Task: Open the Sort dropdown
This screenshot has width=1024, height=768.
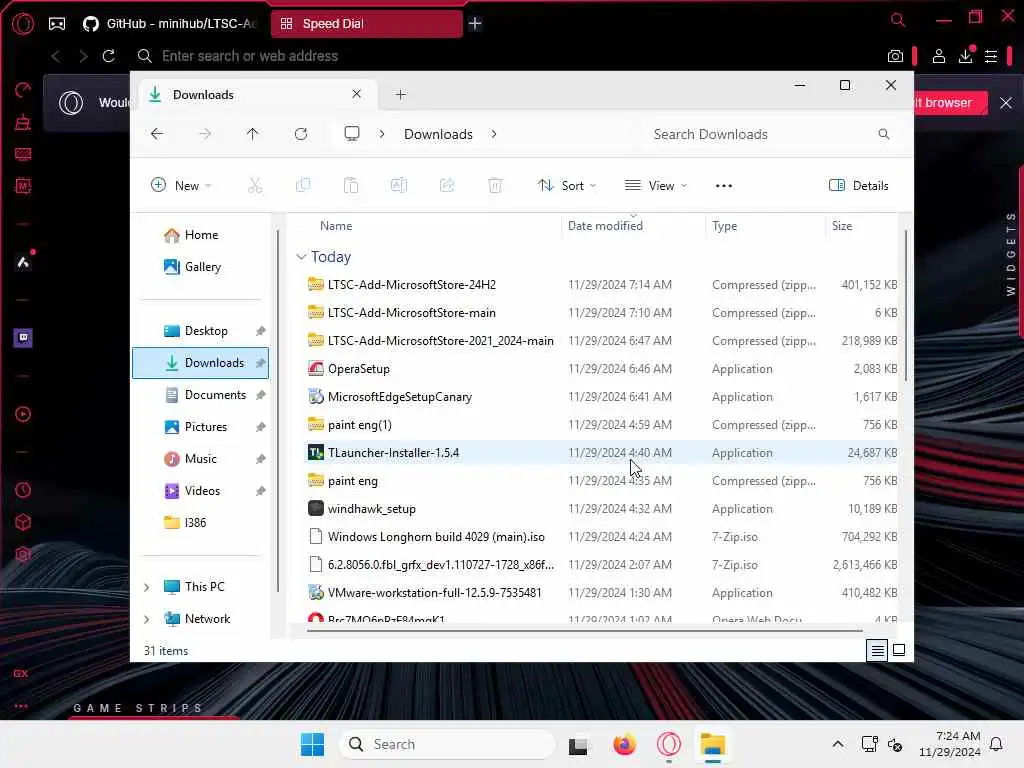Action: click(566, 185)
